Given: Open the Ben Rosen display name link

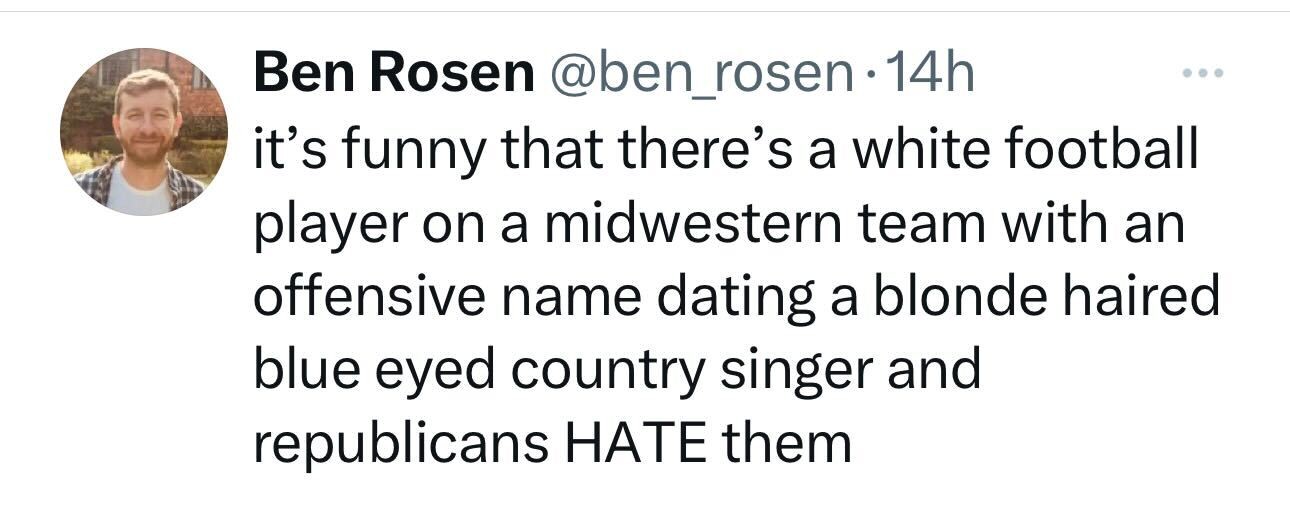Looking at the screenshot, I should (393, 73).
